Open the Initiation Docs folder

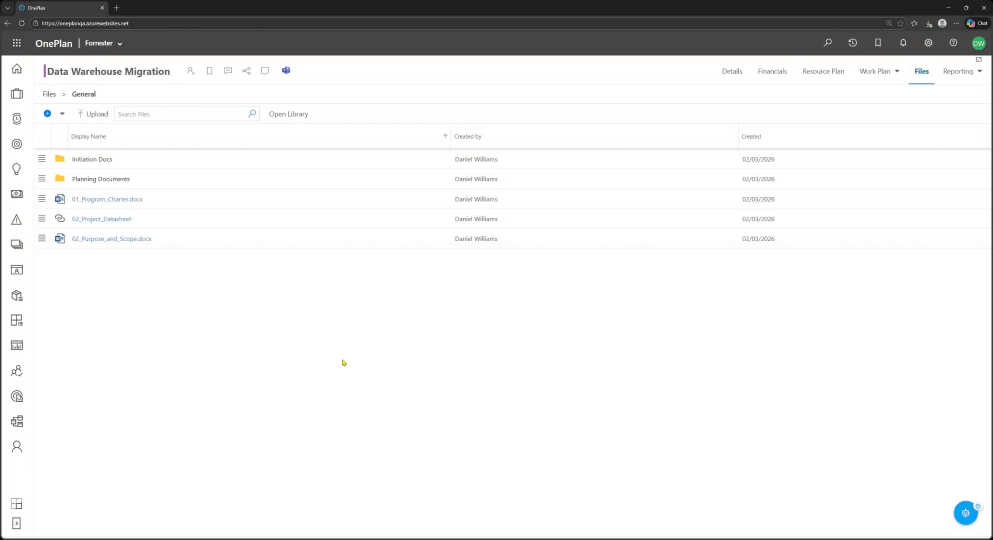click(92, 159)
